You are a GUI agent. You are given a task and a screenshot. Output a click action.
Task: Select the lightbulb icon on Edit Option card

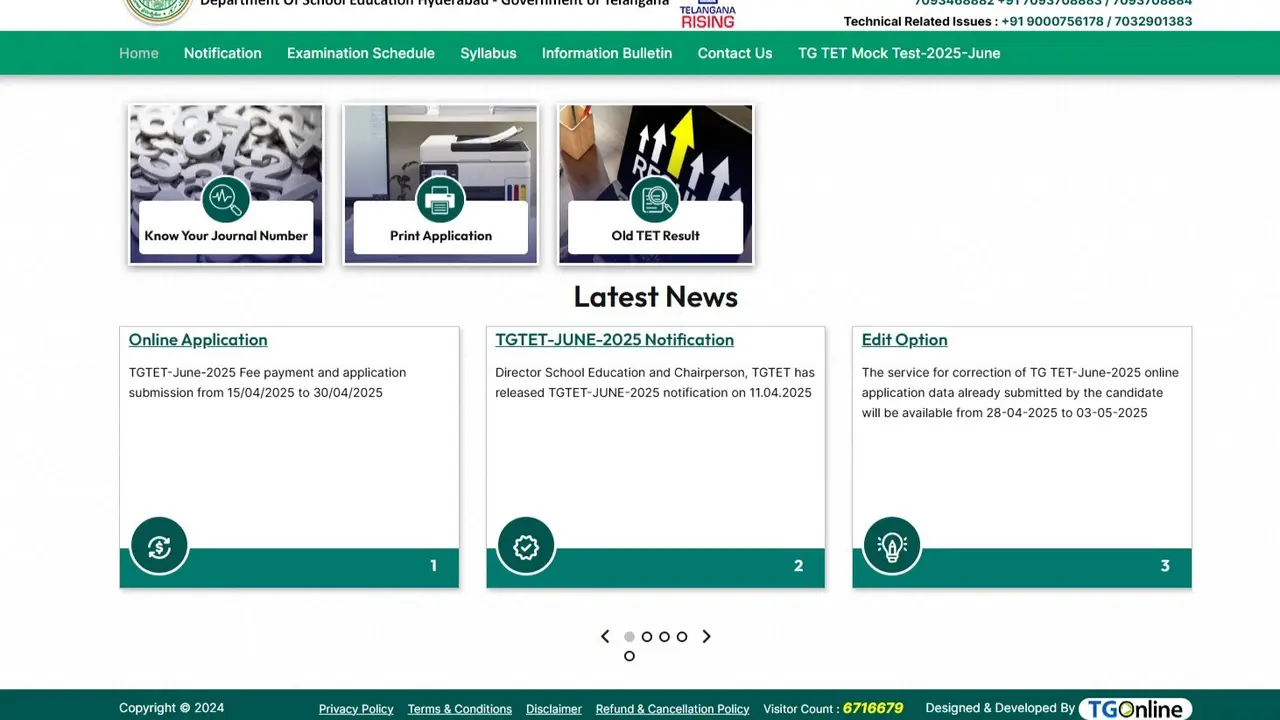point(892,546)
